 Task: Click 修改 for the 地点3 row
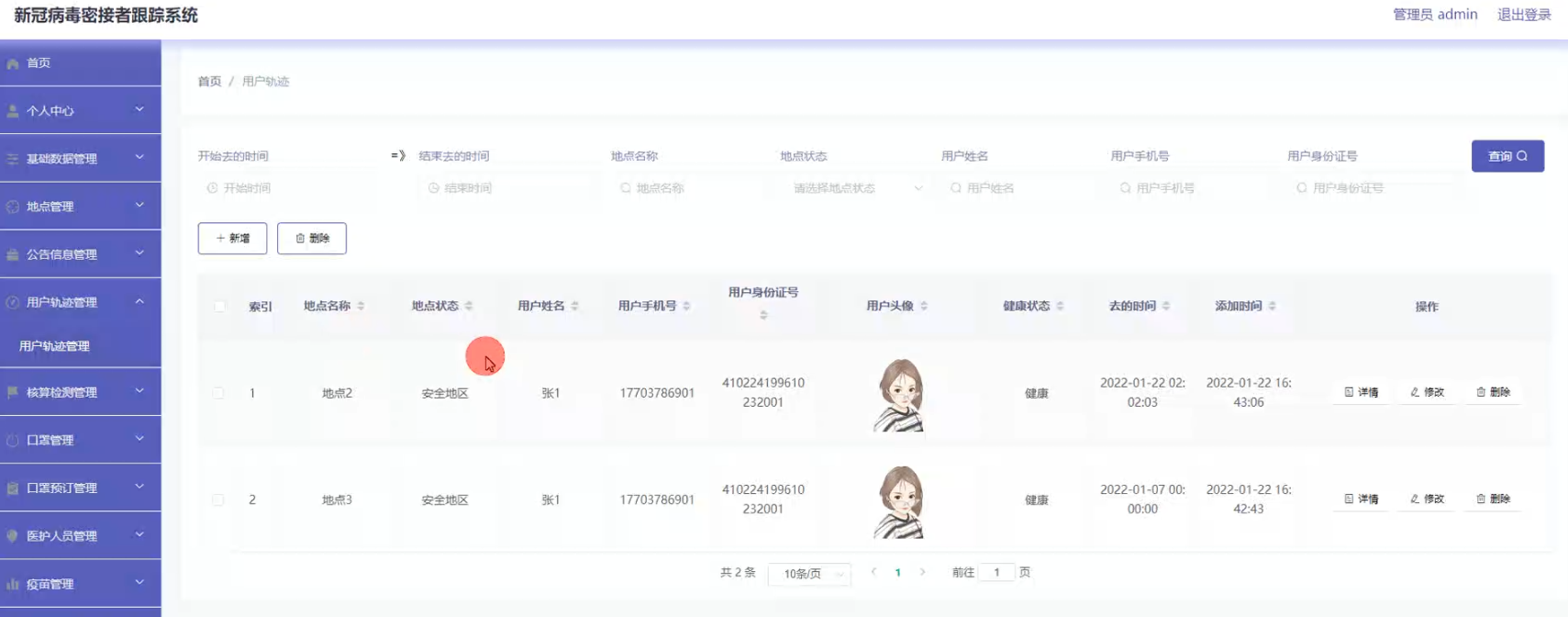tap(1427, 499)
